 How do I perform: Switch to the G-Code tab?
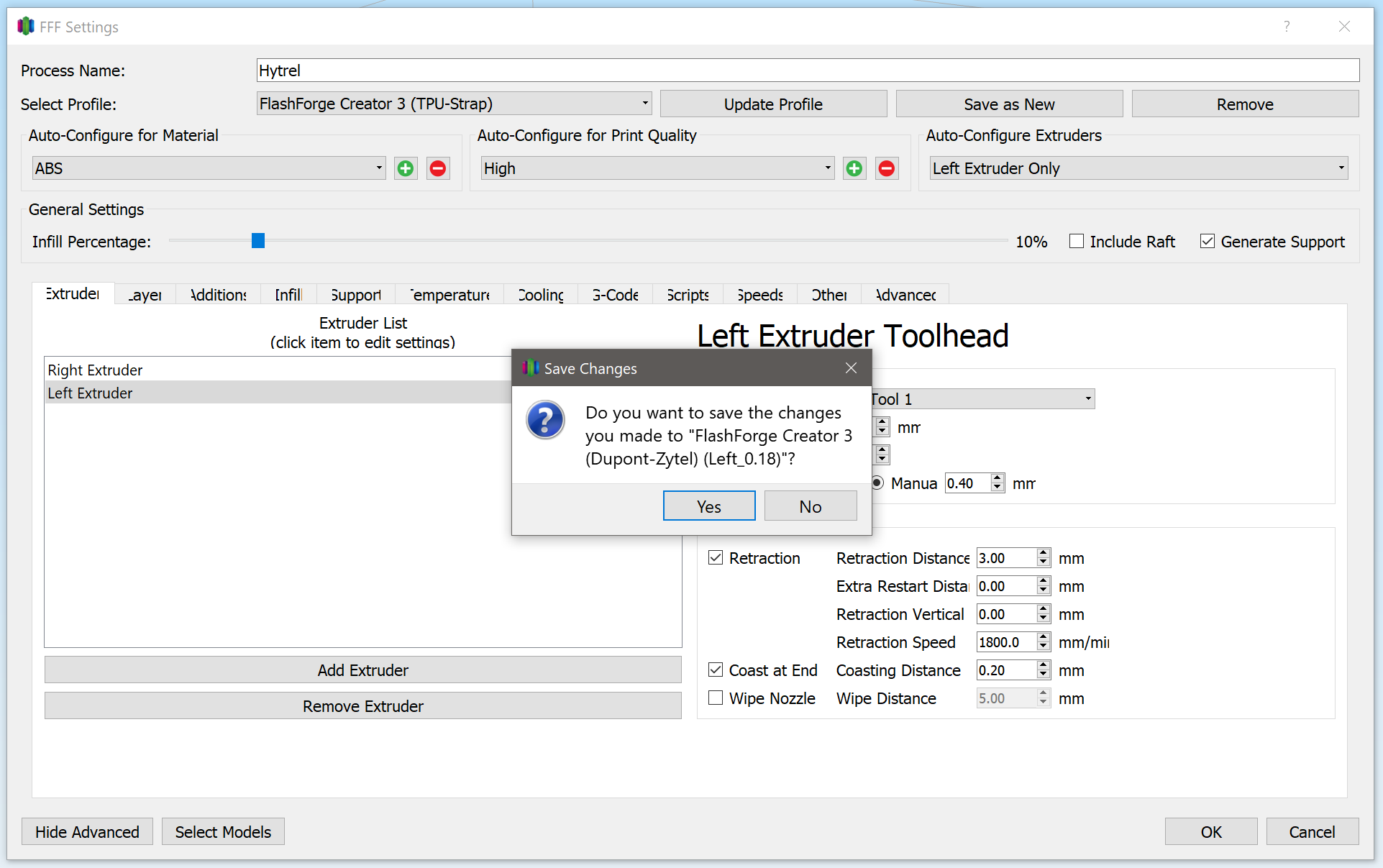point(616,295)
